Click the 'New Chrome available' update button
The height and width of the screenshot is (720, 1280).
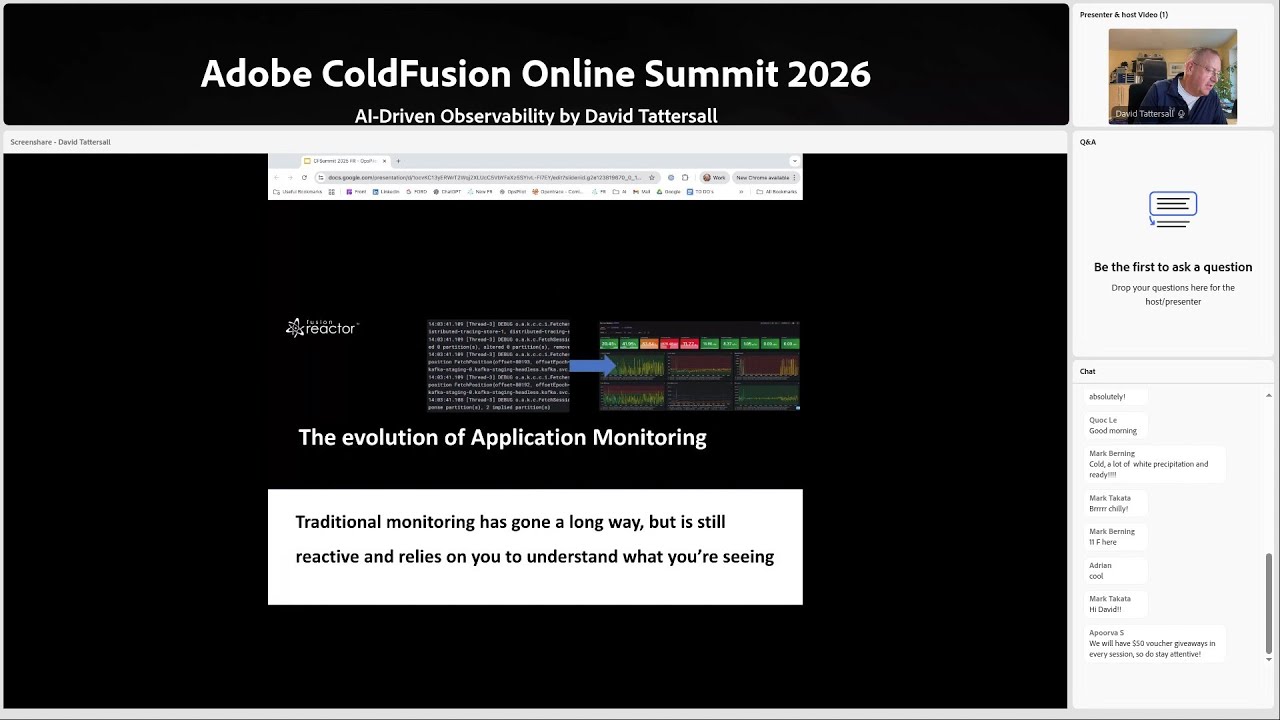tap(764, 177)
